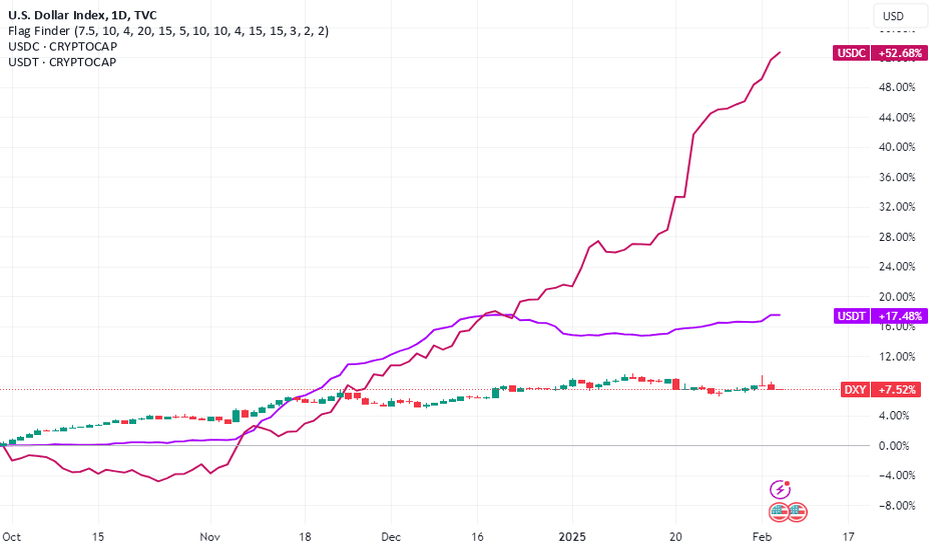This screenshot has width=932, height=550.
Task: Select U.S. Dollar Index legend title
Action: tap(83, 15)
